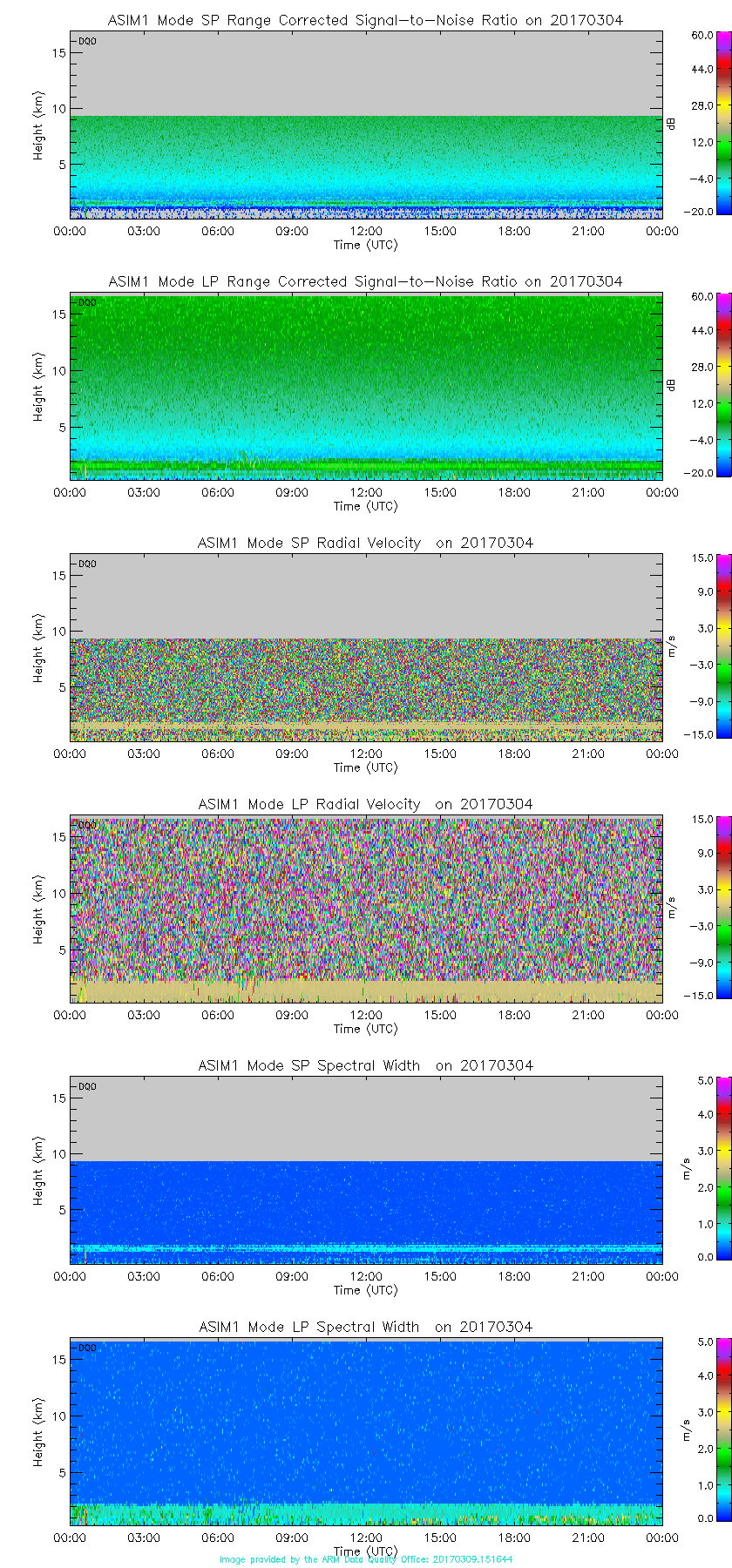Screen dimensions: 732x1568
Task: Click the Mode SP Radial Velocity title
Action: click(365, 543)
